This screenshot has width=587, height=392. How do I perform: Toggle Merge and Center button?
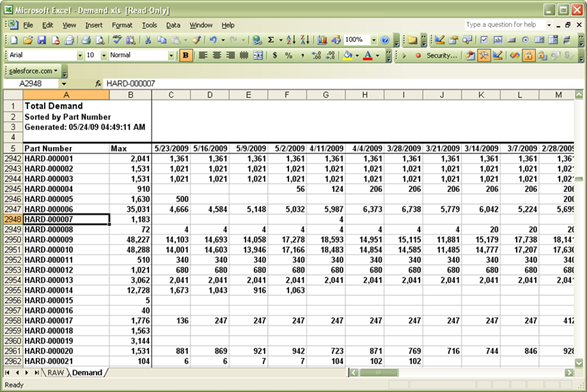tap(258, 55)
